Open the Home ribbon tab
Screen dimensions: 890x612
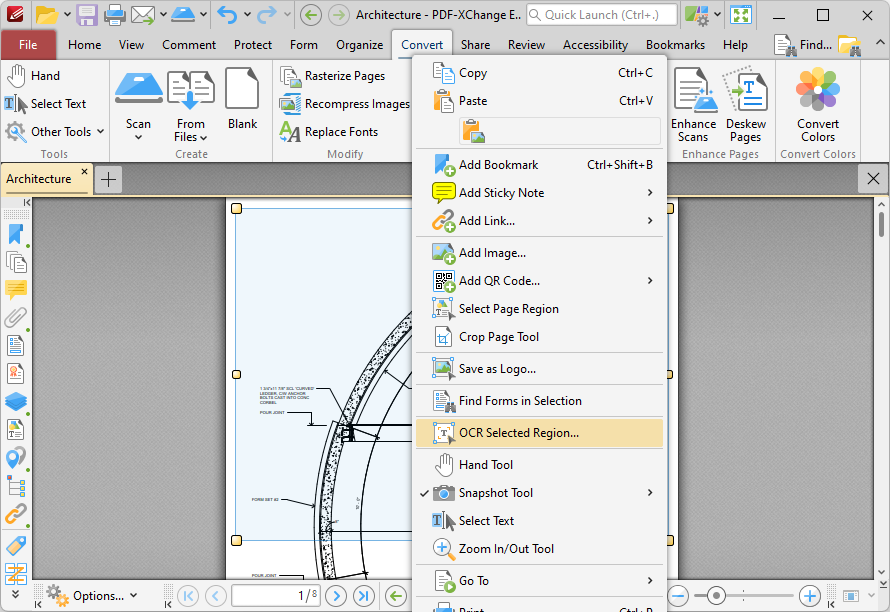click(85, 45)
